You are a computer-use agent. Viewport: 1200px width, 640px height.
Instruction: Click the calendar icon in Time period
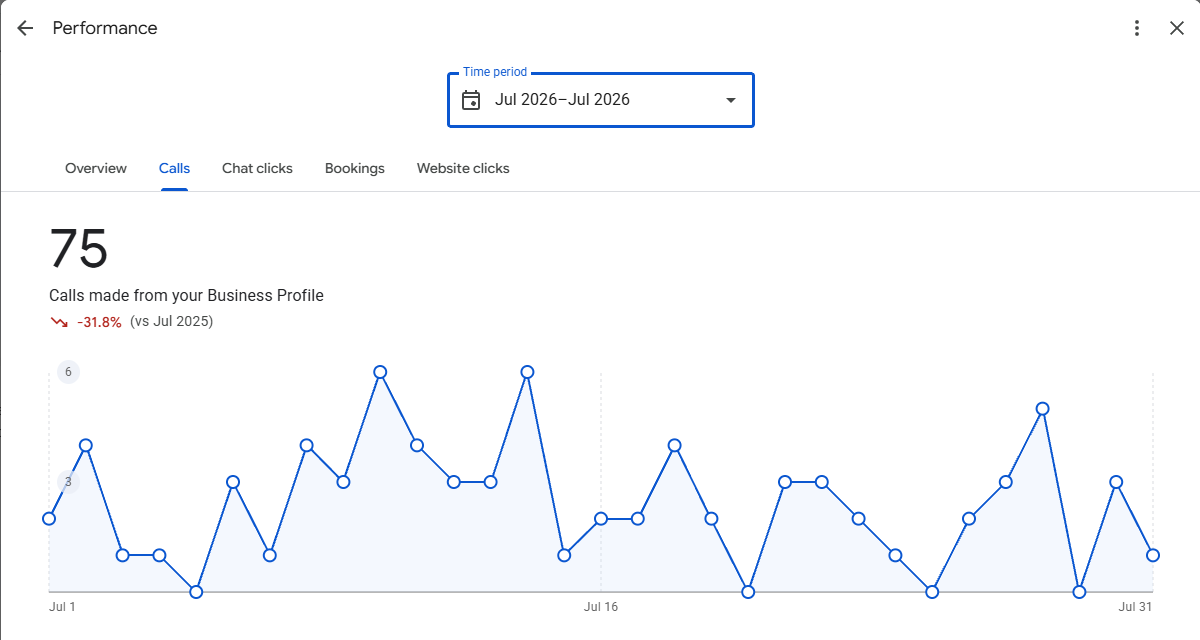click(471, 100)
